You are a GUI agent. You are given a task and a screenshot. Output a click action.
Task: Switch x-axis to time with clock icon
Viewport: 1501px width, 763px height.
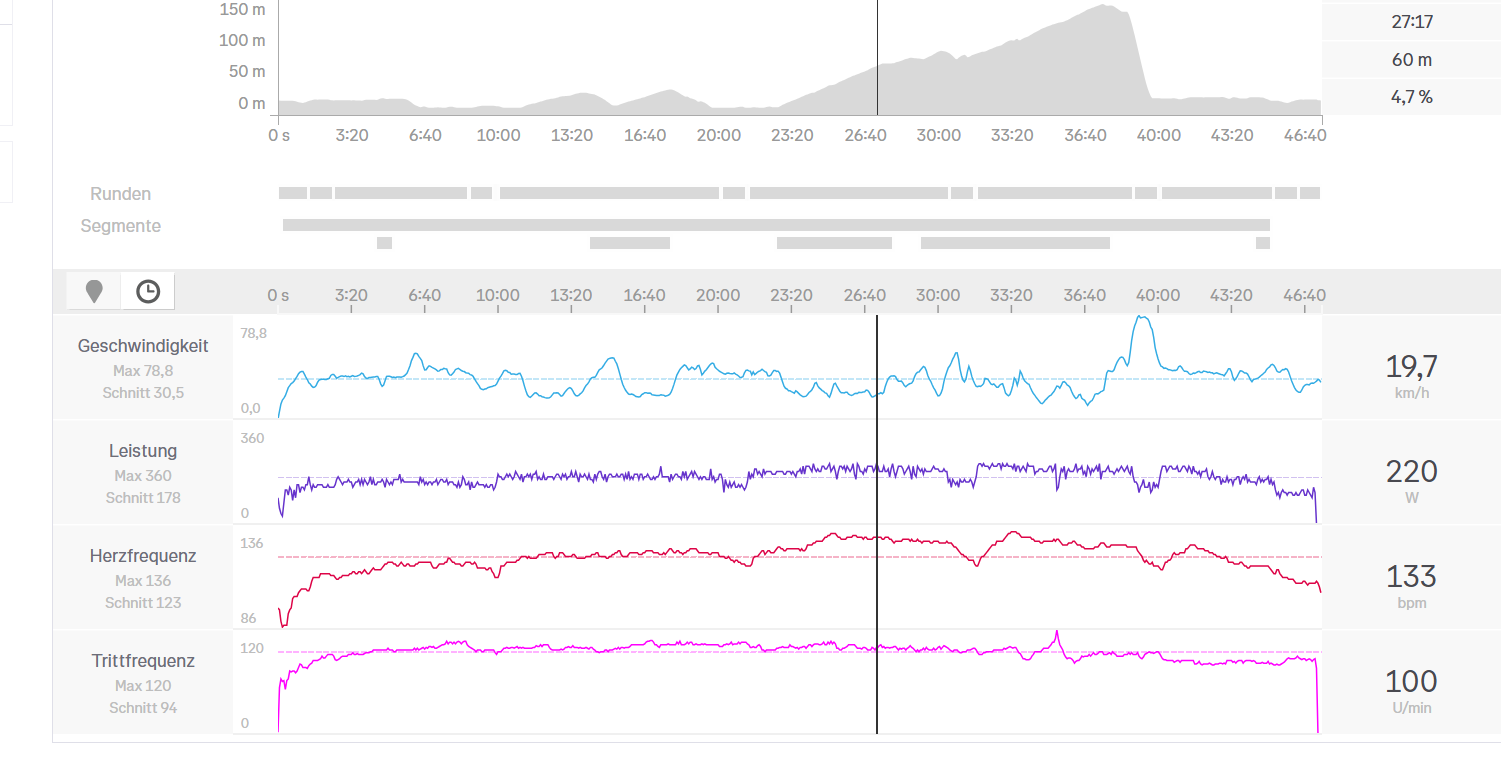coord(148,291)
